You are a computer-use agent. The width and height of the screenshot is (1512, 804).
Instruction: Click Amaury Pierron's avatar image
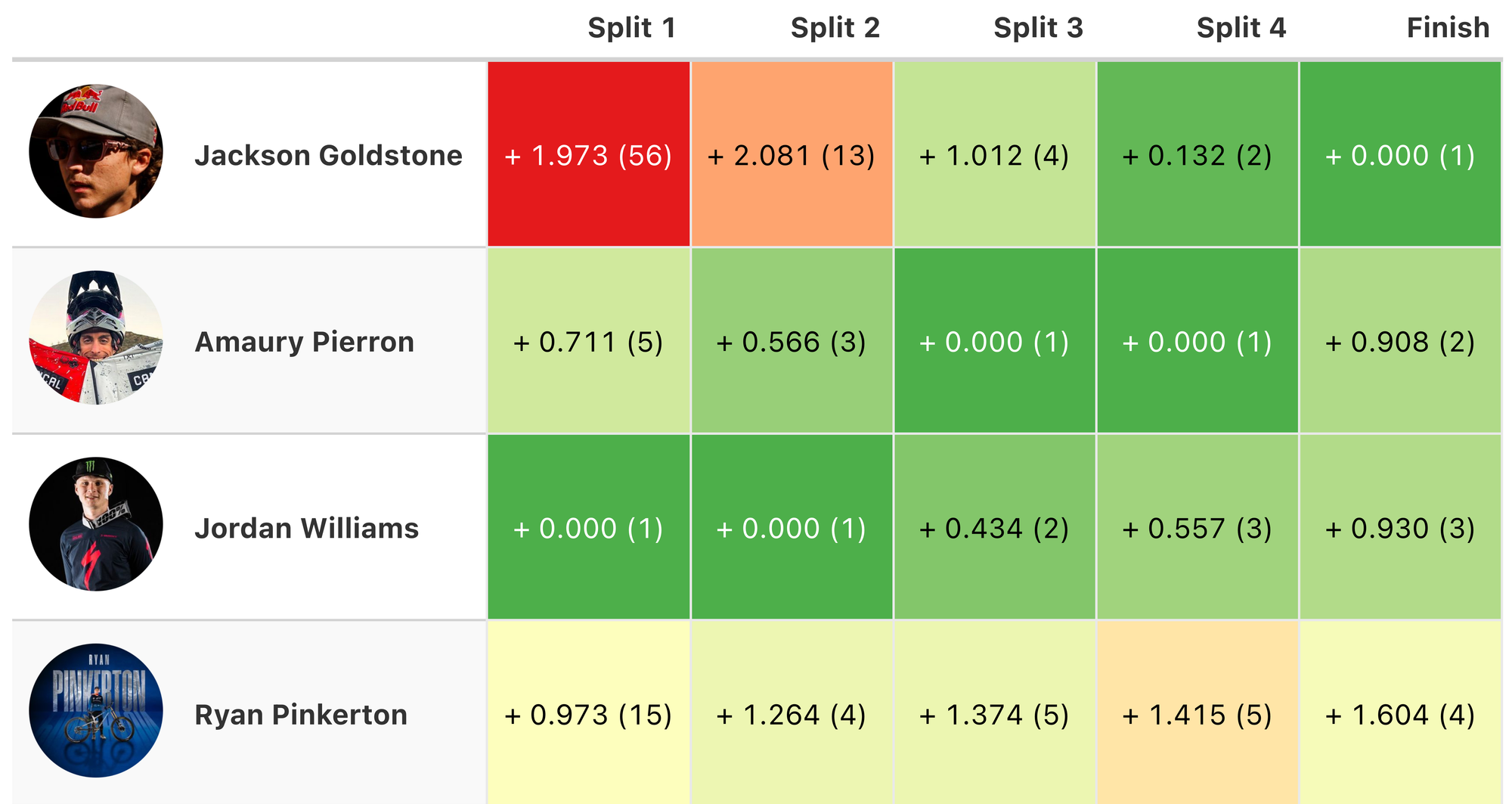(96, 337)
